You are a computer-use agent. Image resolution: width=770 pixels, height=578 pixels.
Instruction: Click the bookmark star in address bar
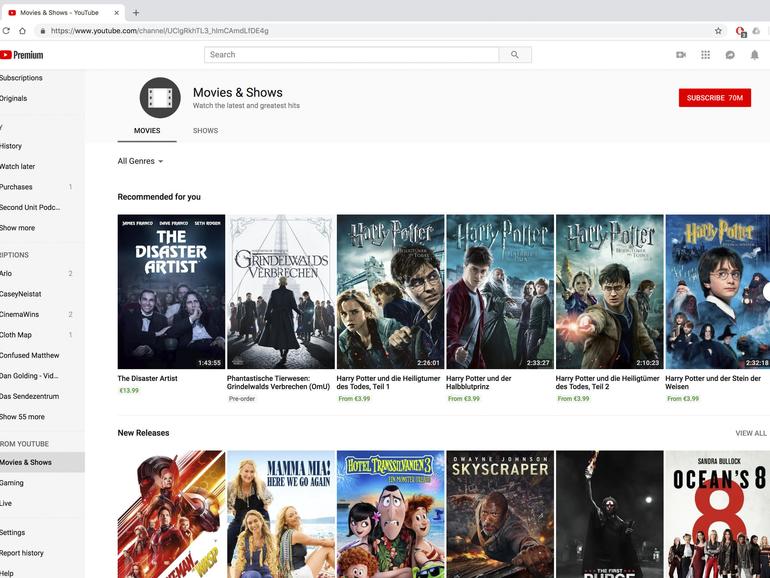tap(718, 31)
